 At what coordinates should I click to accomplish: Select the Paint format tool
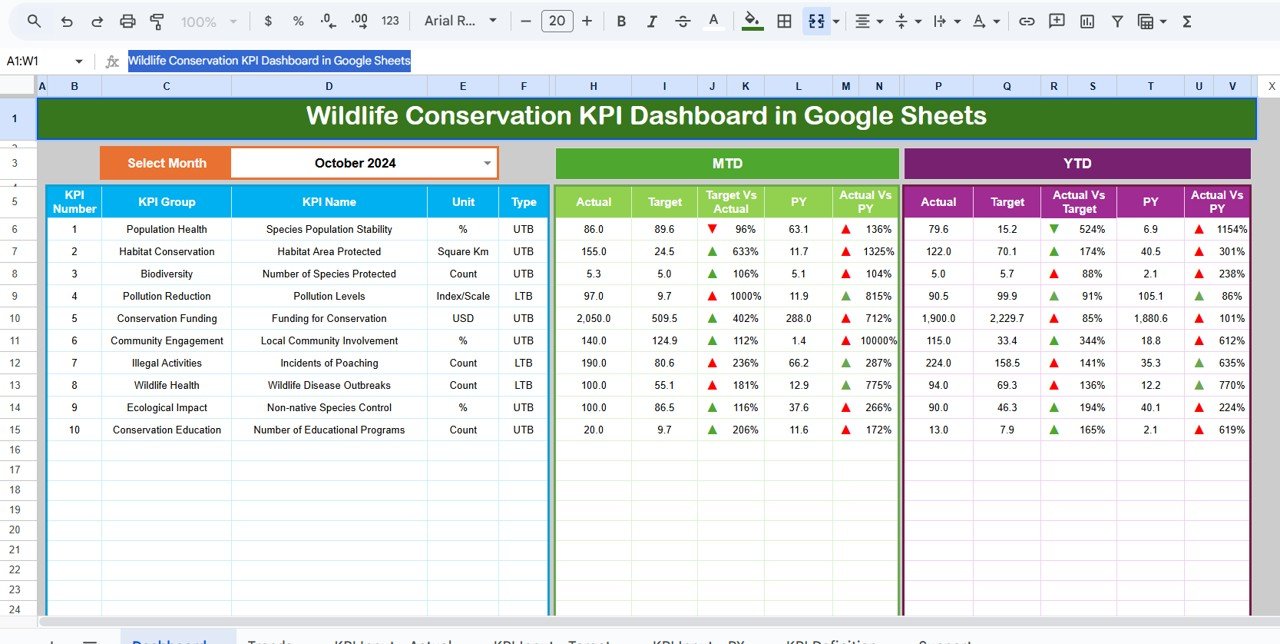157,21
